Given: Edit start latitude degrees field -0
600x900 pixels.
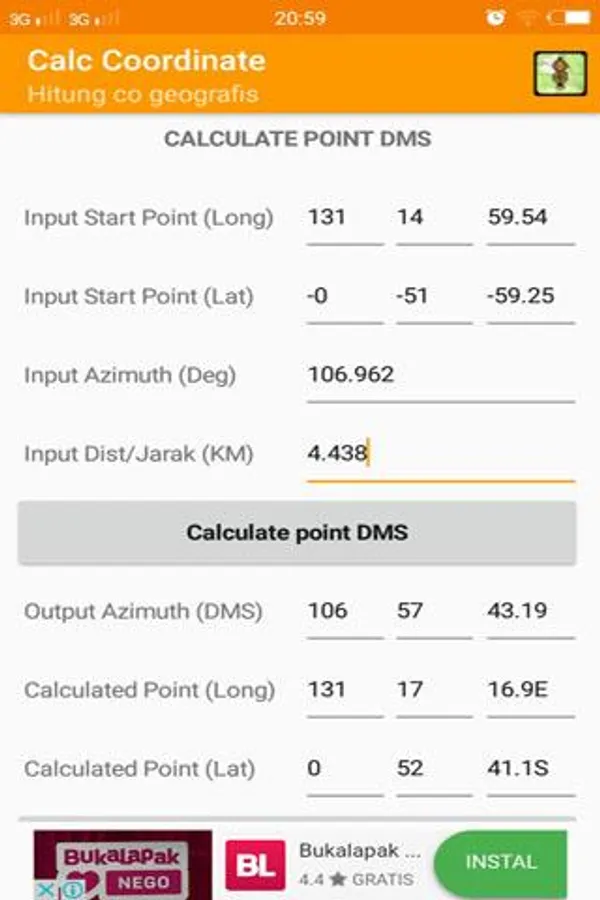Looking at the screenshot, I should point(344,296).
